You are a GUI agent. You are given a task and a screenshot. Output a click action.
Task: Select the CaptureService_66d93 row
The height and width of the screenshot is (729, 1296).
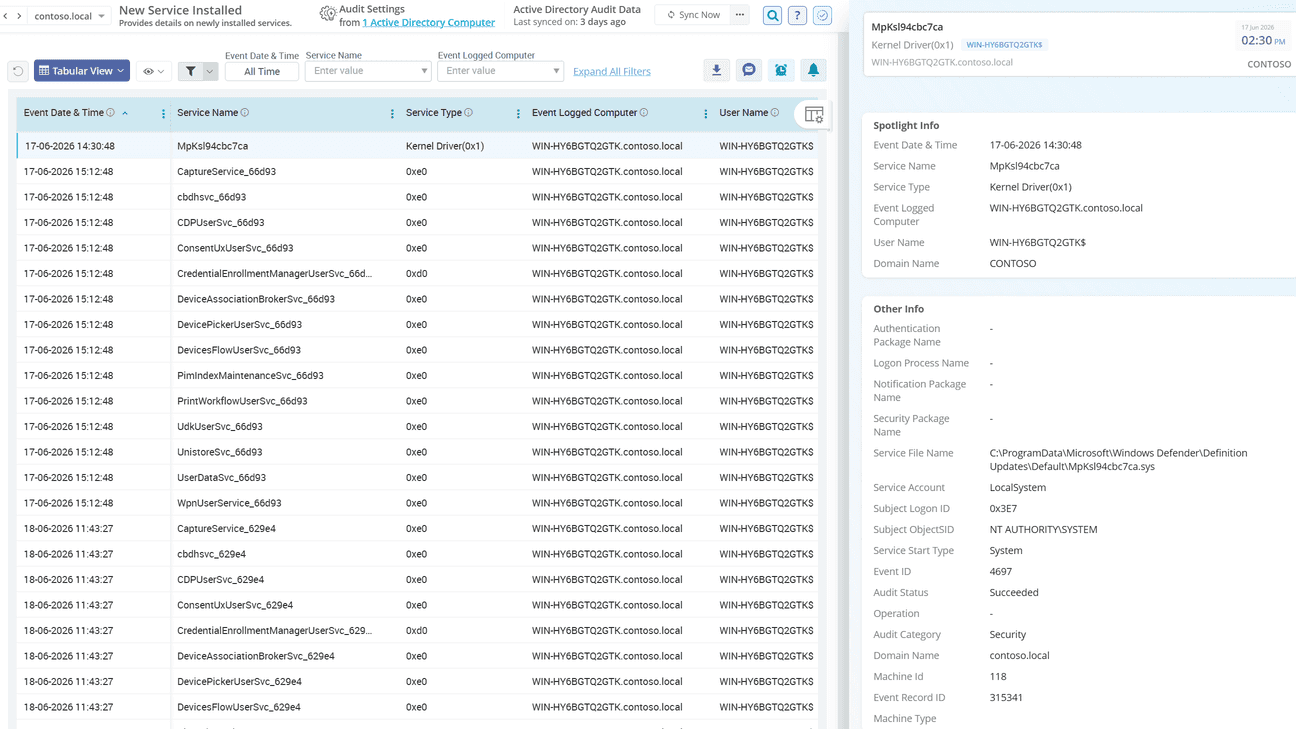tap(417, 172)
